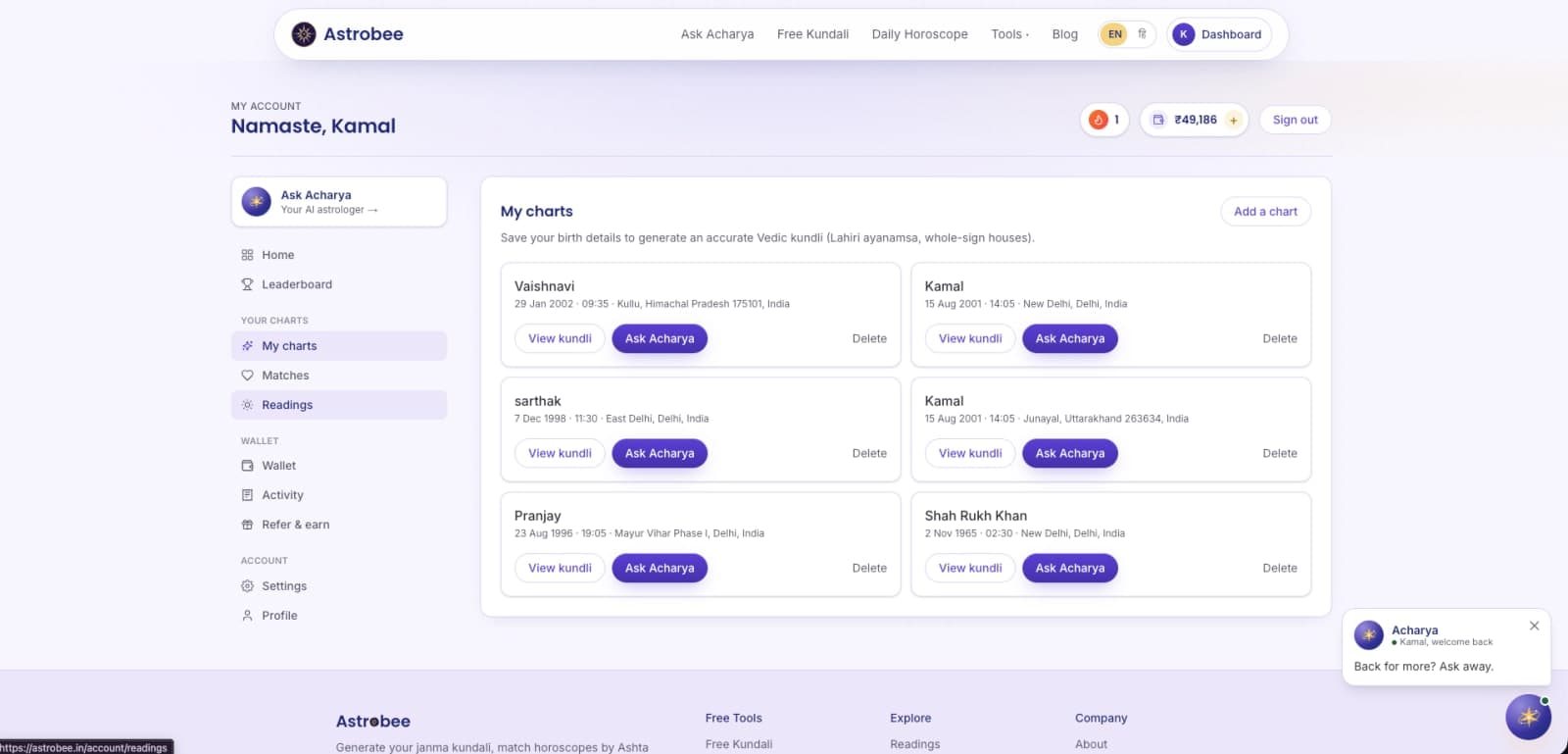
Task: Click the Sign out button
Action: tap(1295, 120)
